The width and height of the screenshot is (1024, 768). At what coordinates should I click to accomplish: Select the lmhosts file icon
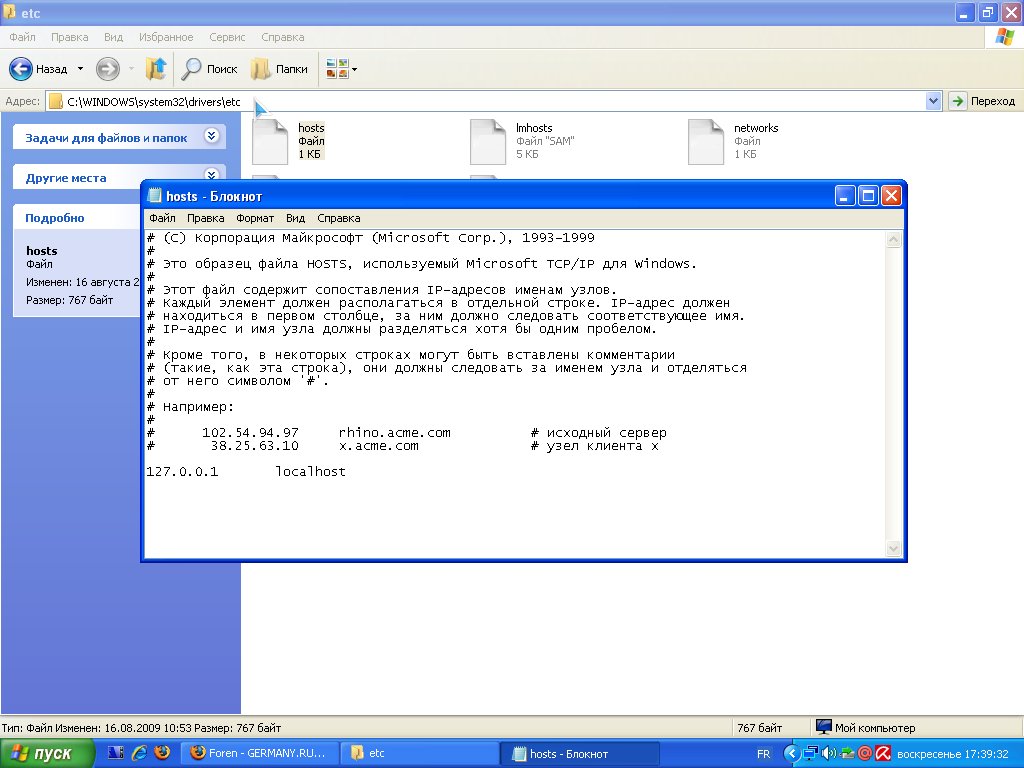pyautogui.click(x=488, y=141)
